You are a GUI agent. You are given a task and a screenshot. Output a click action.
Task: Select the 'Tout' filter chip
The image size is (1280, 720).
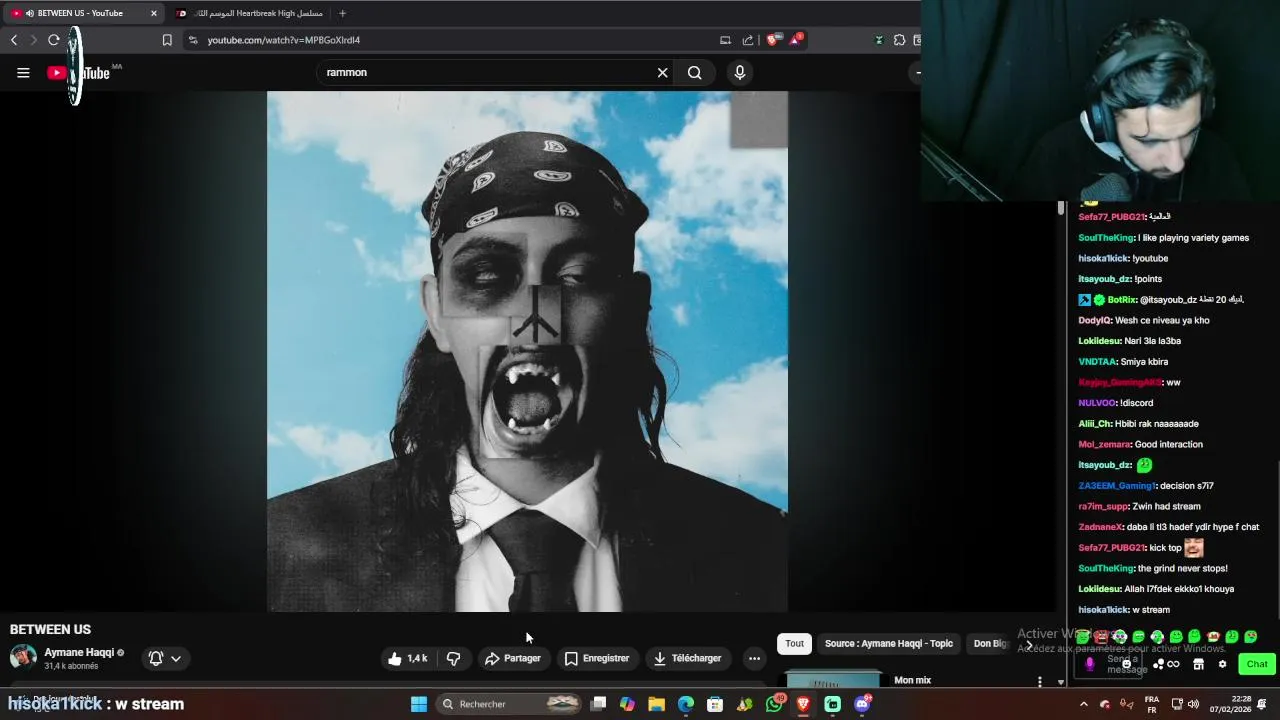[x=794, y=644]
